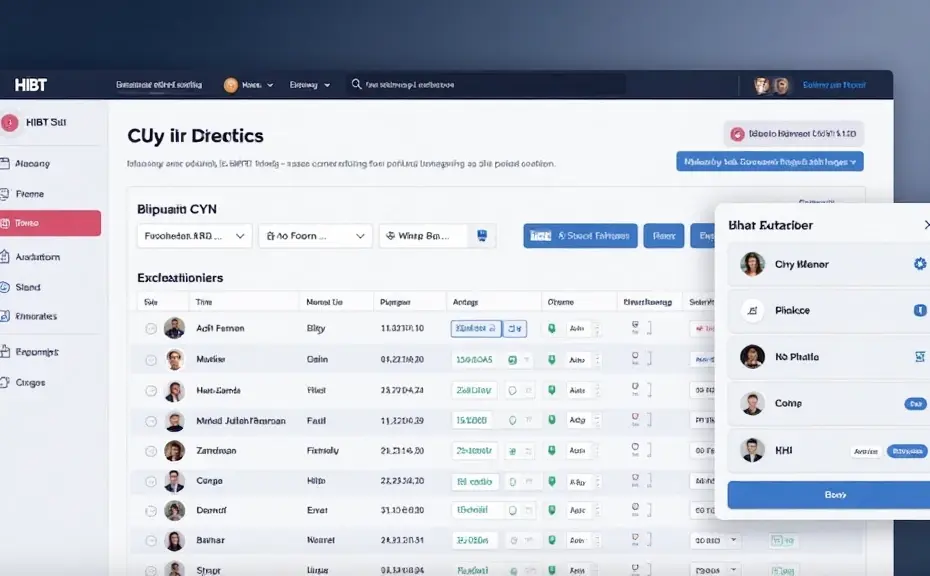Tick the checkbox next to Zandman
The width and height of the screenshot is (930, 576).
click(151, 451)
